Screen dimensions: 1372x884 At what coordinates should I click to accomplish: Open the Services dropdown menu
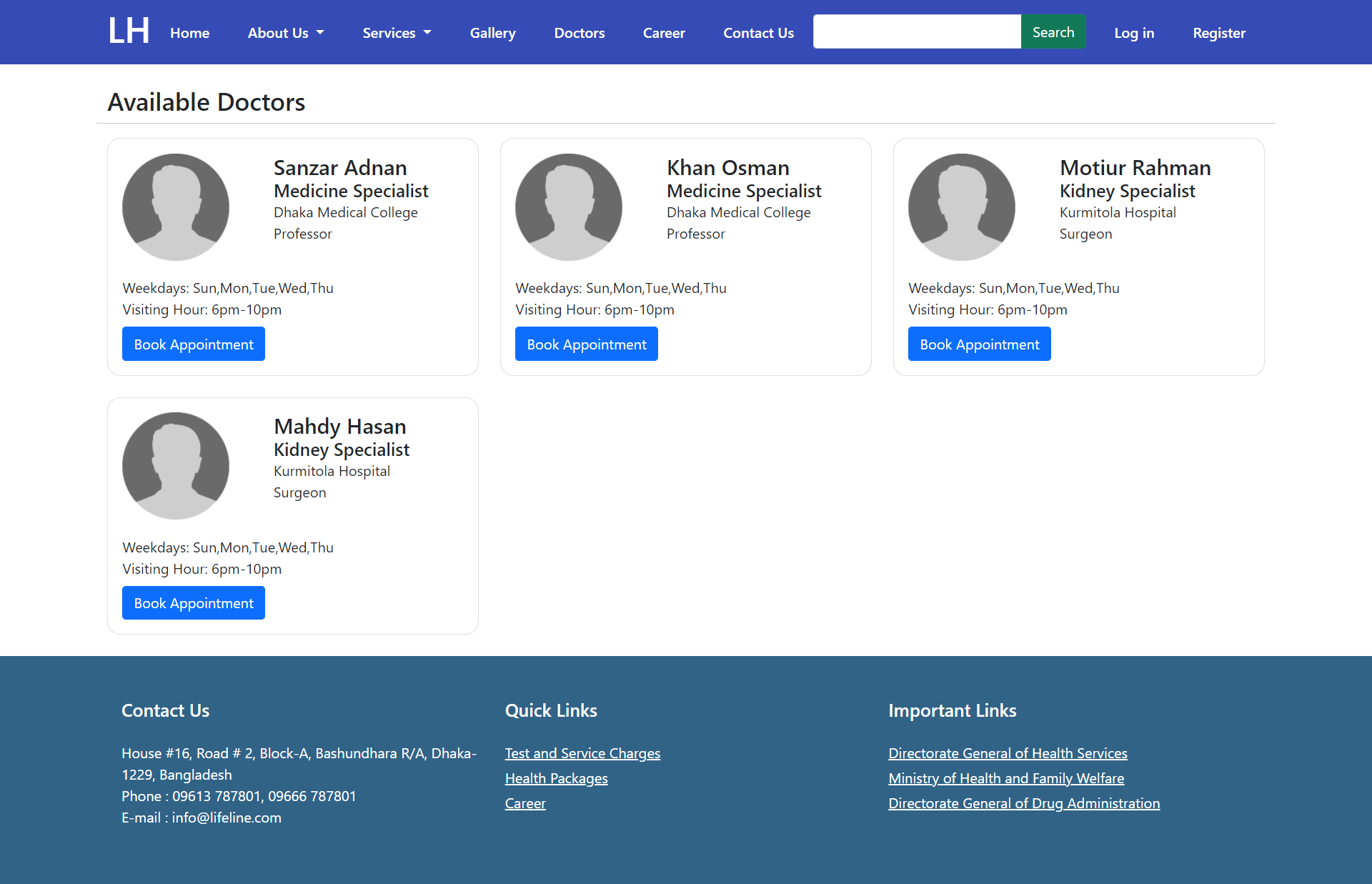(x=397, y=33)
